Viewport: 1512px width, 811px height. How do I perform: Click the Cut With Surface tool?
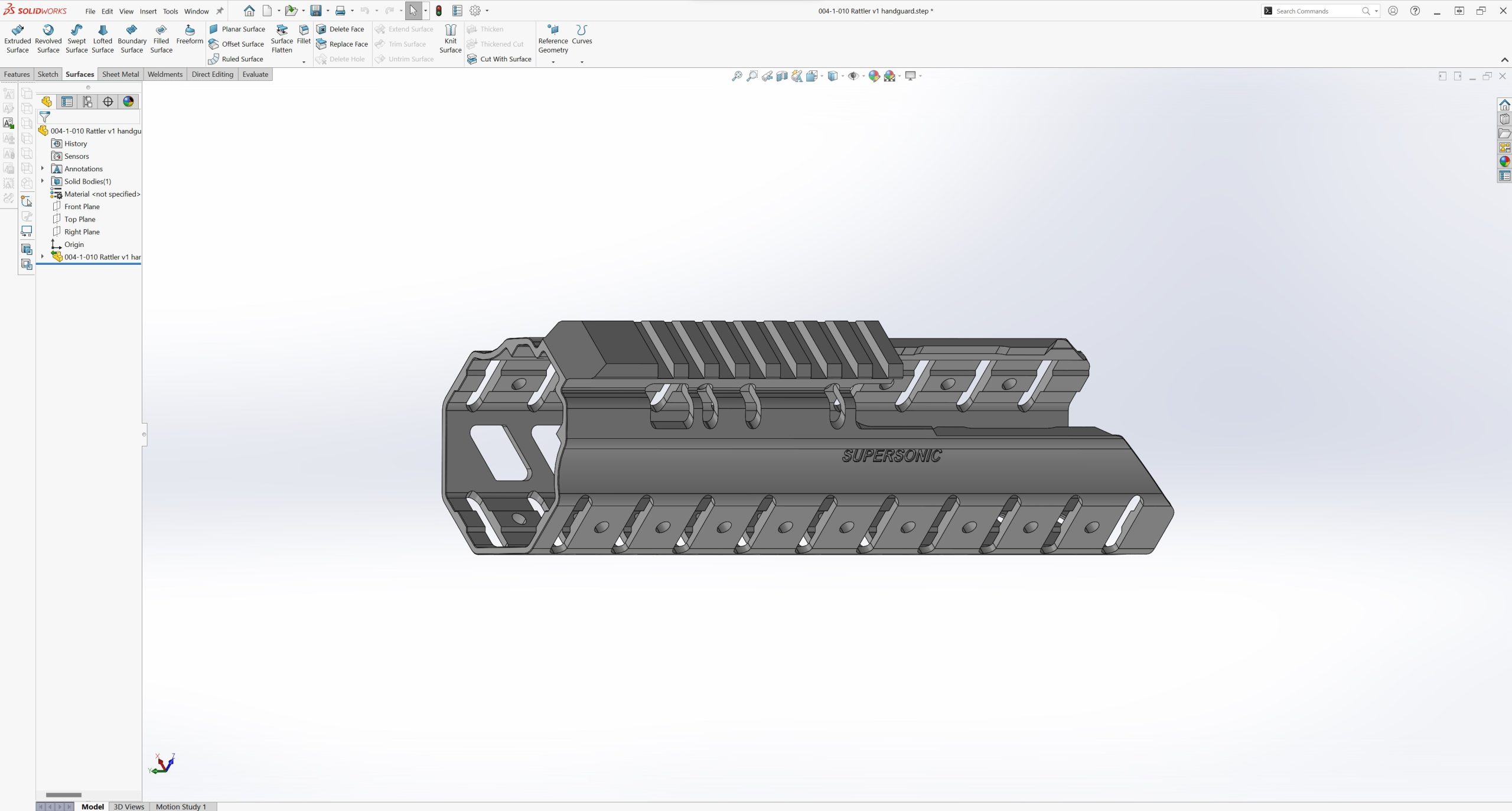click(499, 59)
